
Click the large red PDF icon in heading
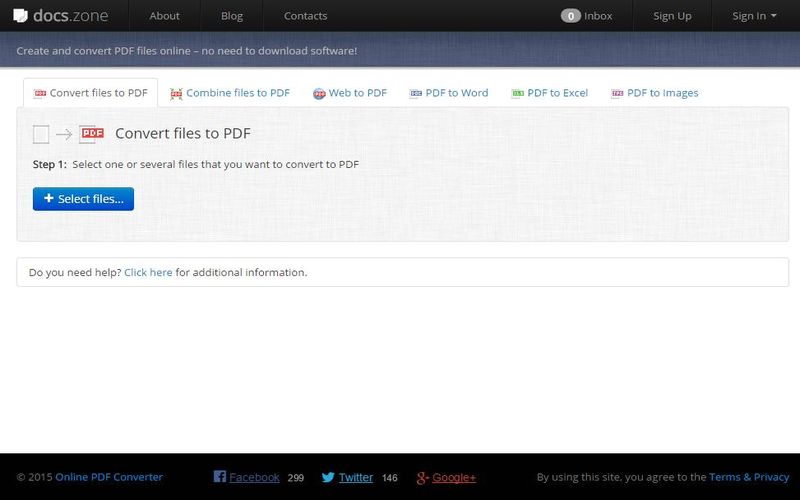pyautogui.click(x=92, y=134)
